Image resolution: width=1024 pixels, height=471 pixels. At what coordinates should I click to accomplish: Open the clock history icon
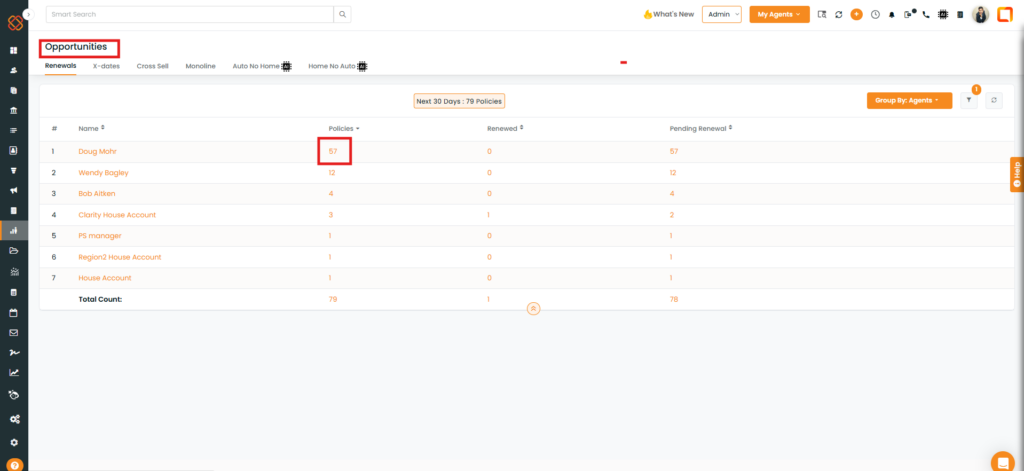(x=875, y=15)
